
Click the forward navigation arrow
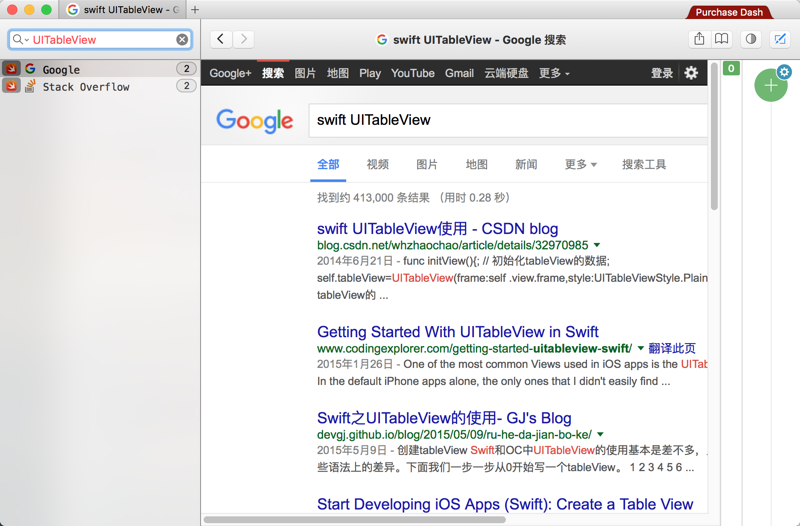(x=243, y=39)
